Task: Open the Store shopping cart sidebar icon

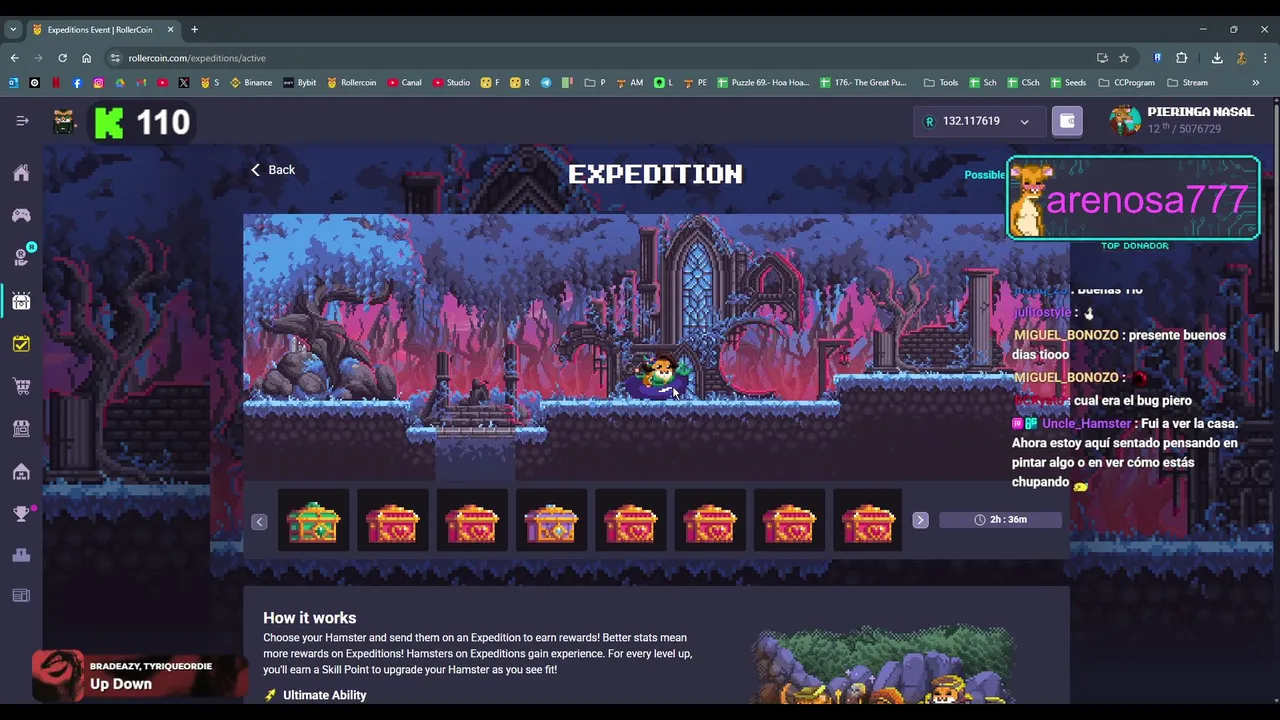Action: coord(21,386)
